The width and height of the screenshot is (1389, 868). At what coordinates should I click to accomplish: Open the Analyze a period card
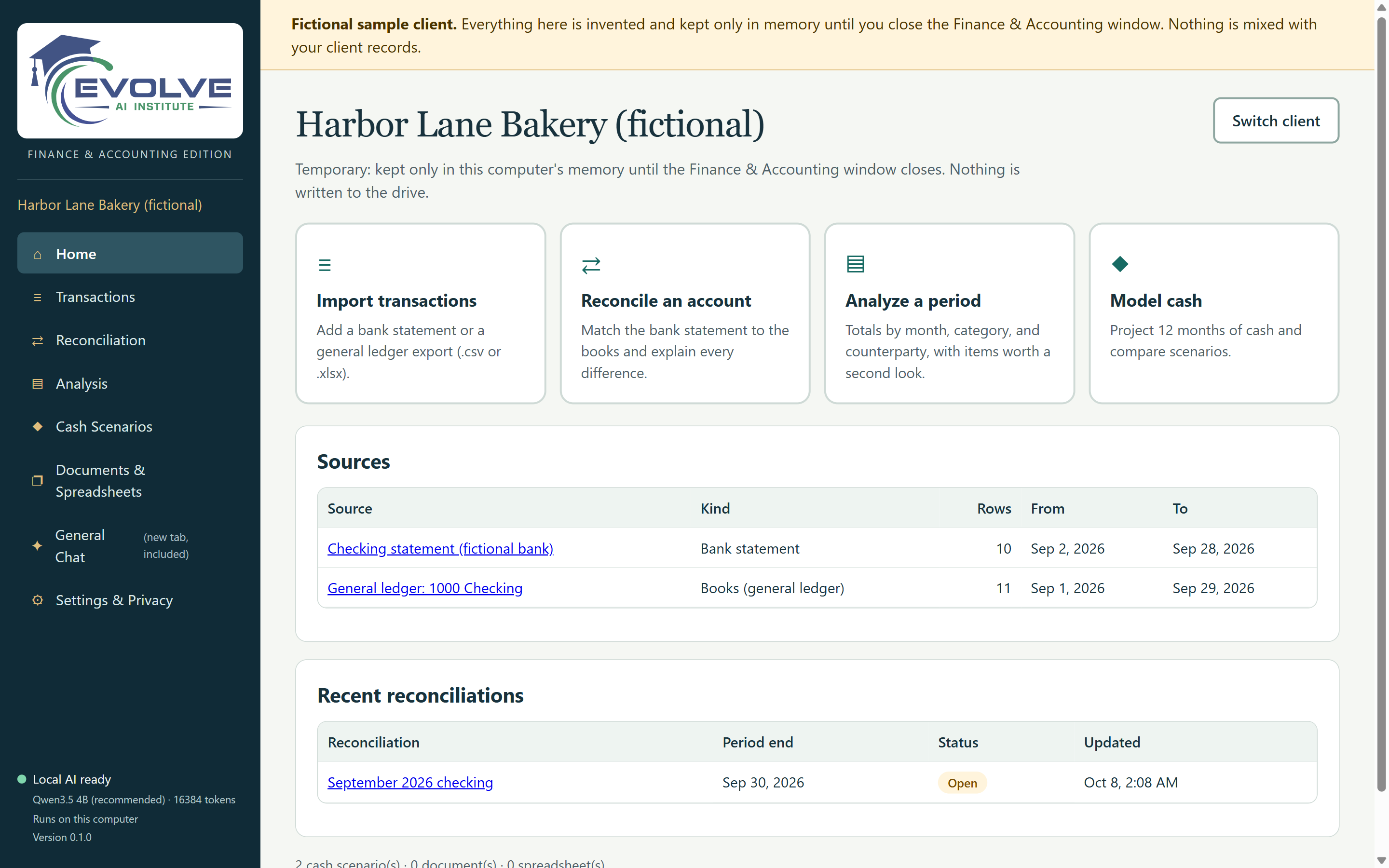click(x=949, y=313)
